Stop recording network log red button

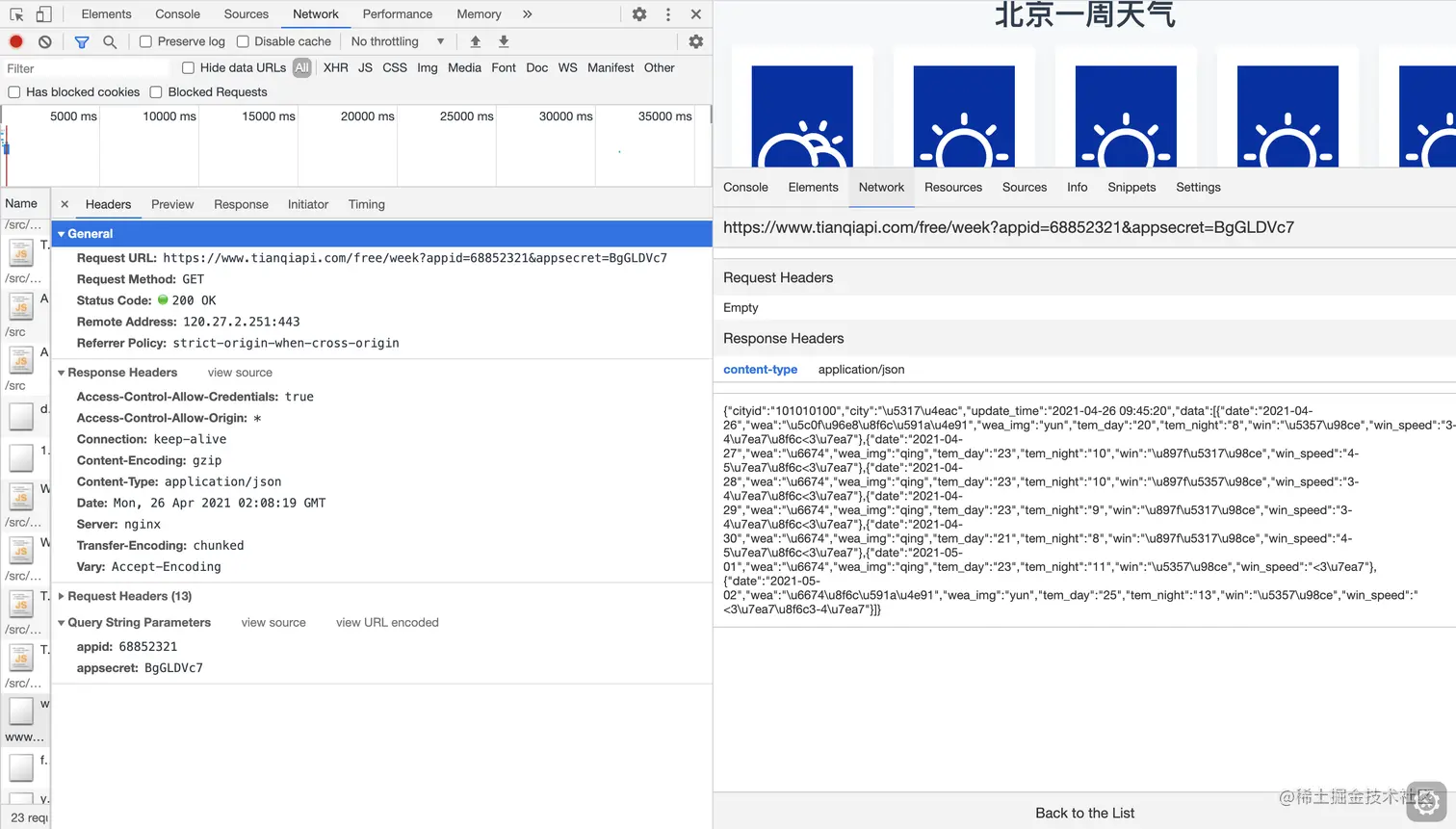[16, 41]
